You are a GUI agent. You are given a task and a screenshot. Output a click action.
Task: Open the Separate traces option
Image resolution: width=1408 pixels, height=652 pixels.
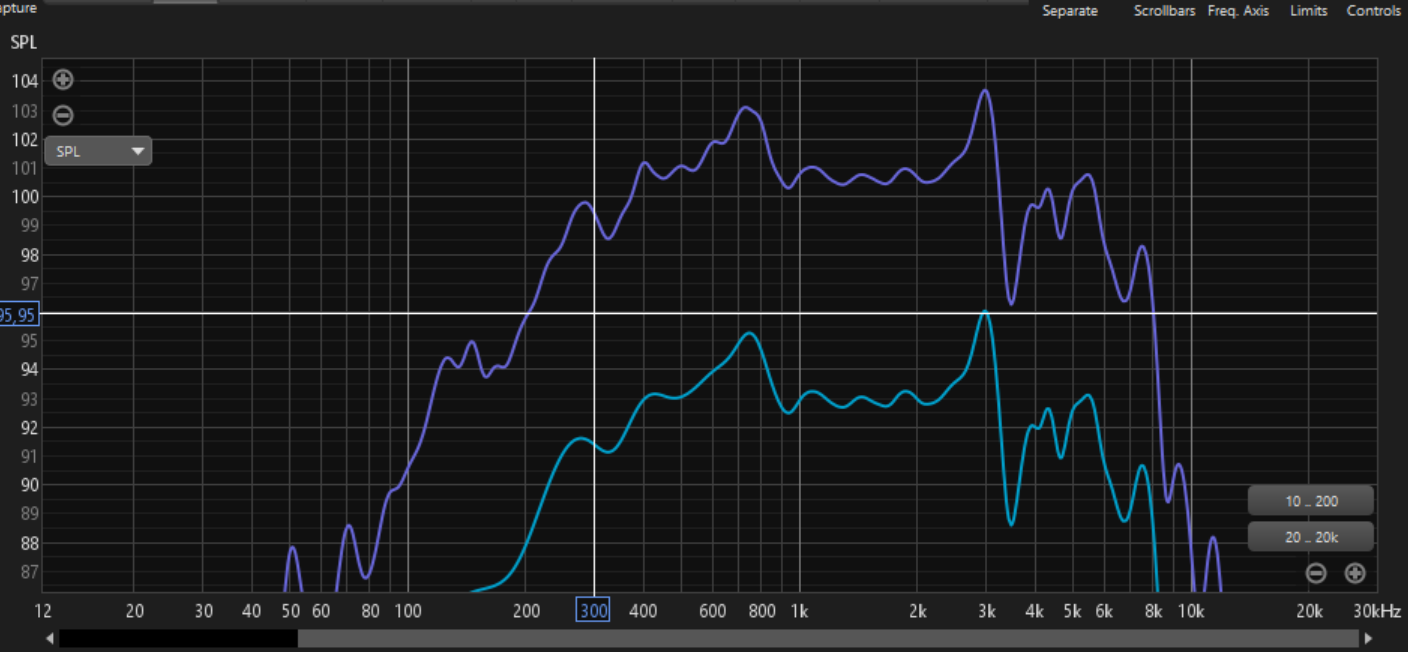[1070, 11]
